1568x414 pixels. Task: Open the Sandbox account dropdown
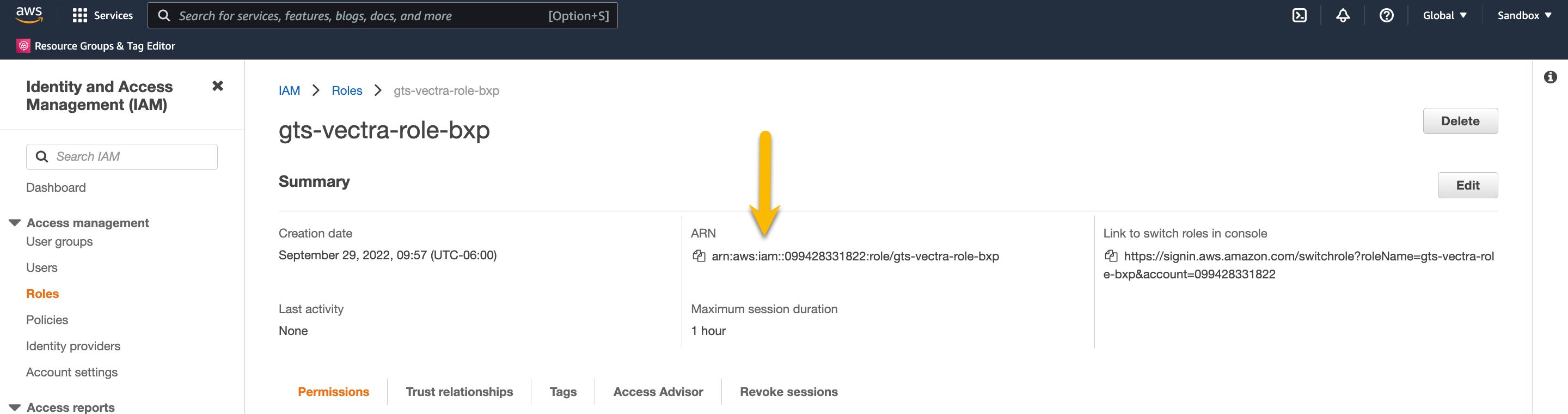click(x=1523, y=16)
